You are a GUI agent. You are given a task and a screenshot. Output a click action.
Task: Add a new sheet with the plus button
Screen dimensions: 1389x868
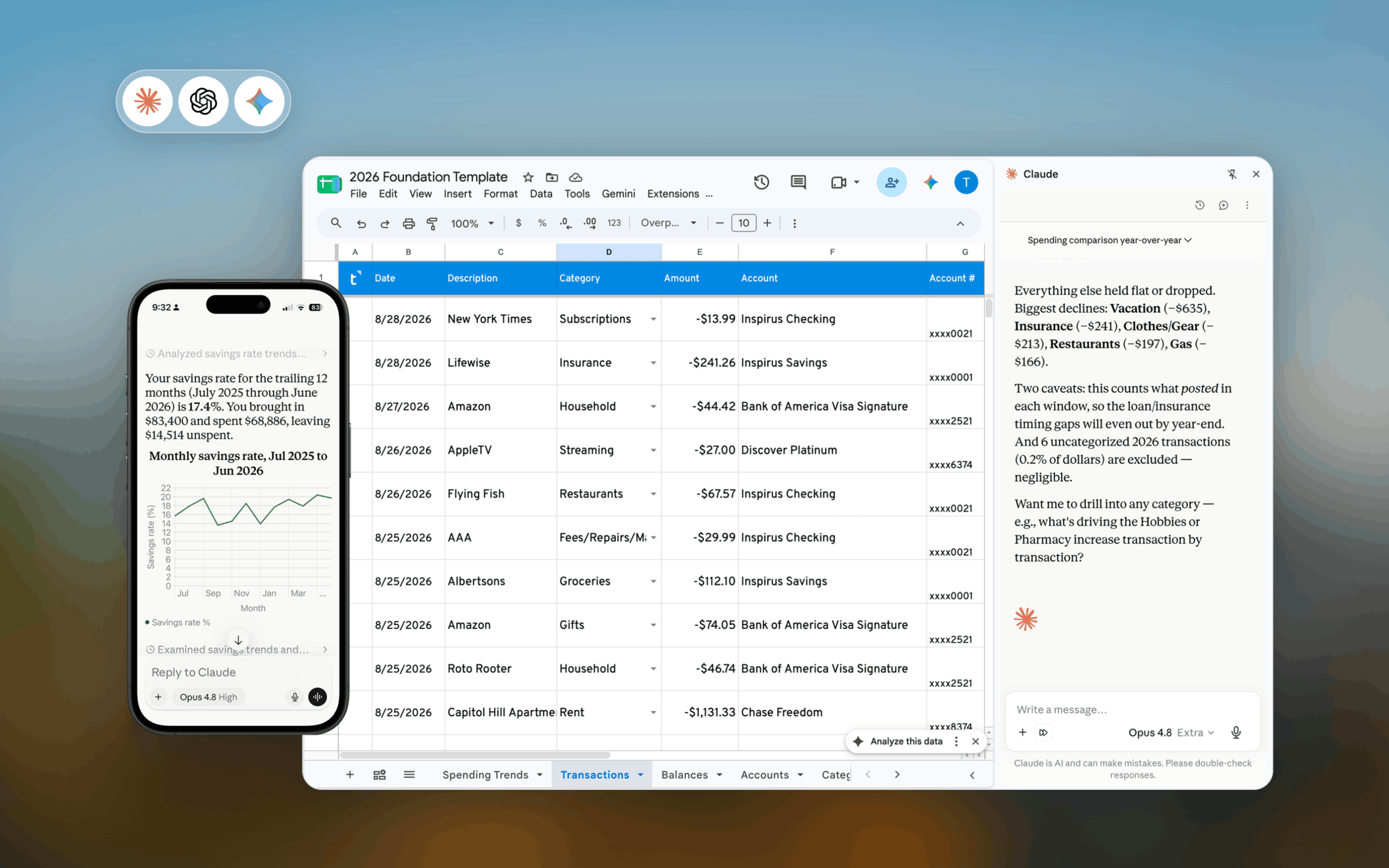(x=349, y=775)
